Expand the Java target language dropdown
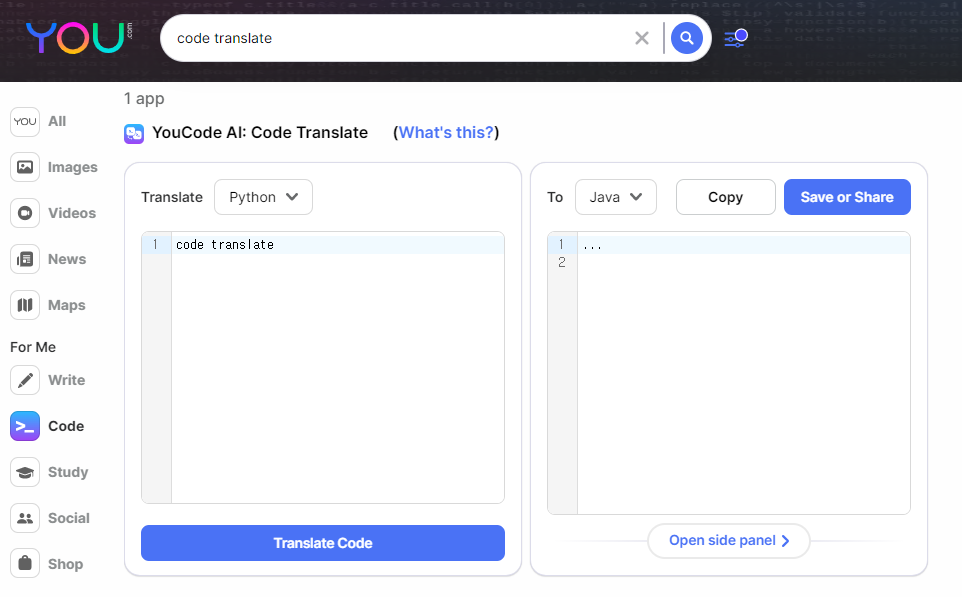 [615, 197]
